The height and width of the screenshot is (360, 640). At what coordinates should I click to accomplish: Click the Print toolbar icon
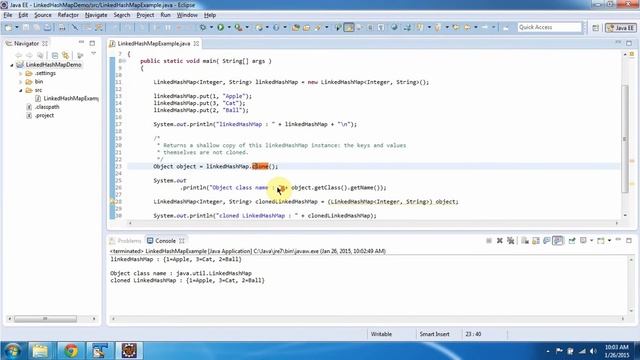[62, 27]
